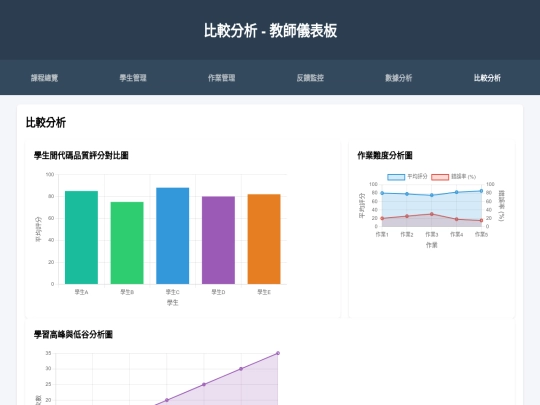Select the green bar for 學生B
This screenshot has height=405, width=540.
pos(127,243)
